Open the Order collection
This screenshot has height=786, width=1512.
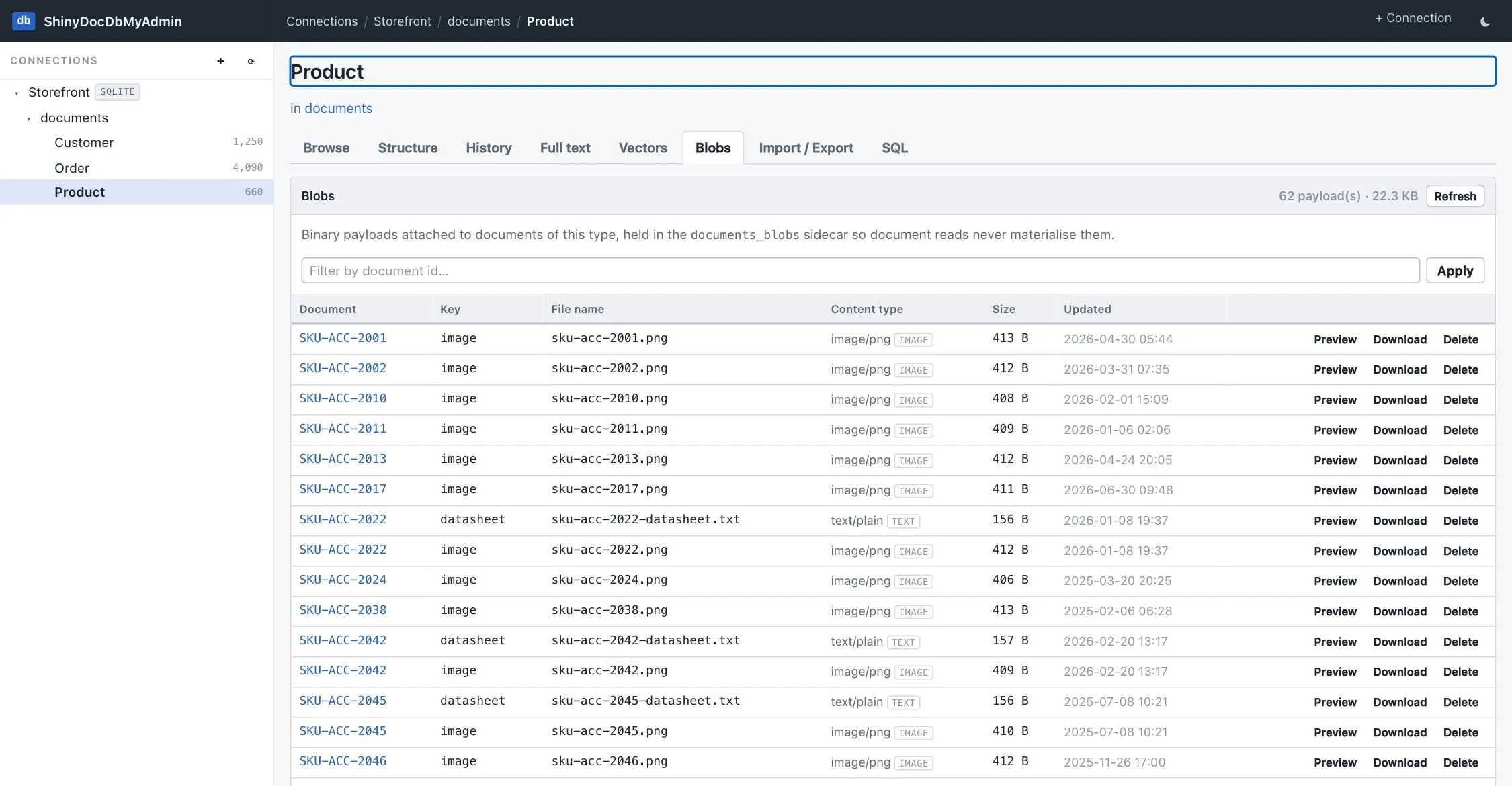point(72,168)
